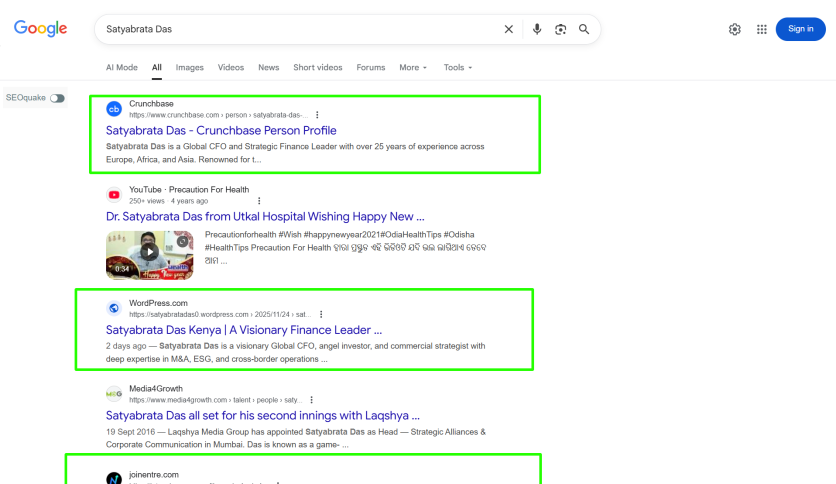Click the Media4Growth favicon
Screen dimensions: 836x484
pyautogui.click(x=114, y=394)
